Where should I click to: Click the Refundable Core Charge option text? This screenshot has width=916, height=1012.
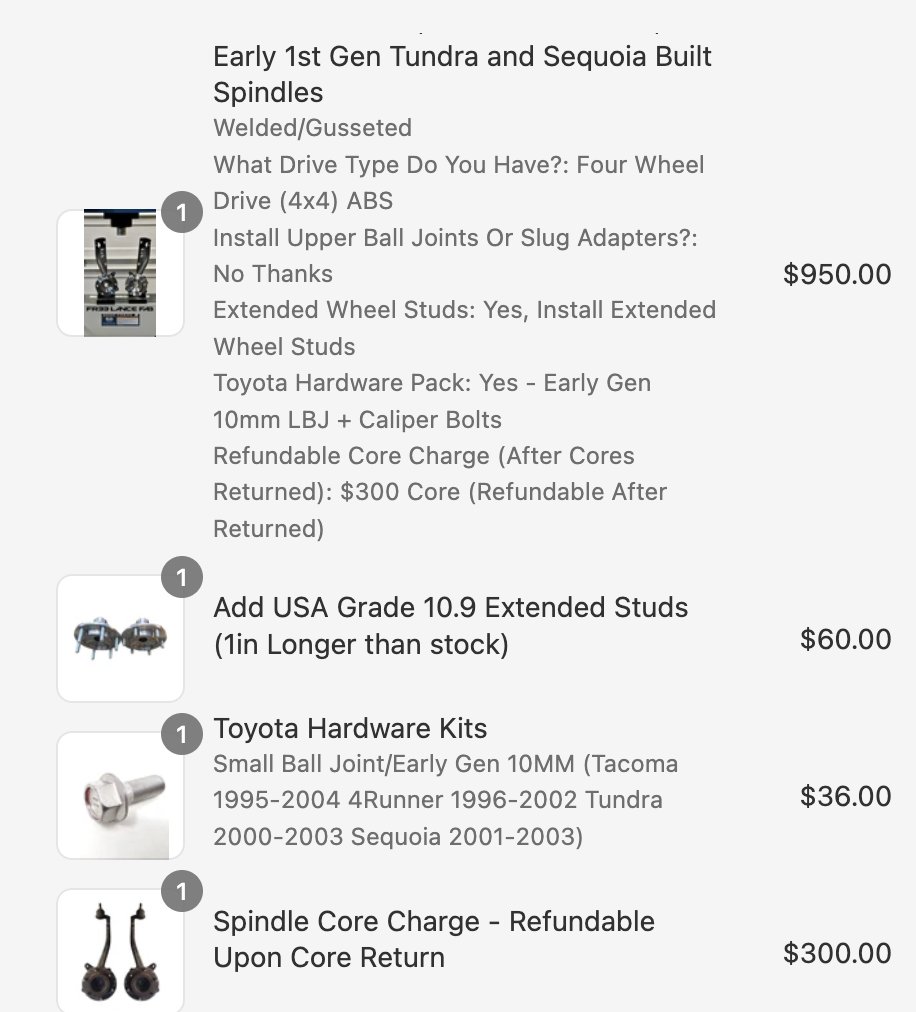click(440, 492)
